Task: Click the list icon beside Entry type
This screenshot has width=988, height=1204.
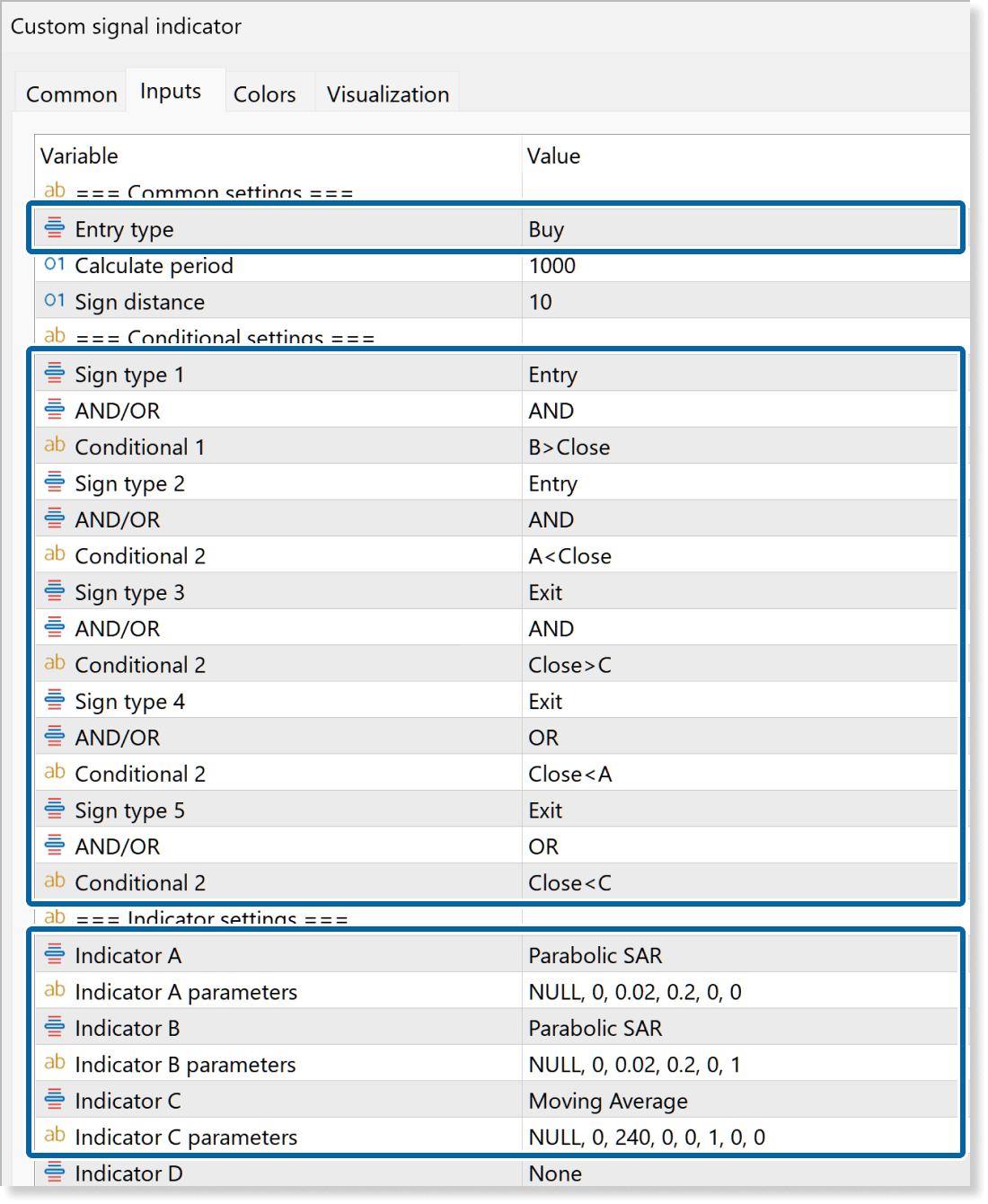Action: coord(54,228)
